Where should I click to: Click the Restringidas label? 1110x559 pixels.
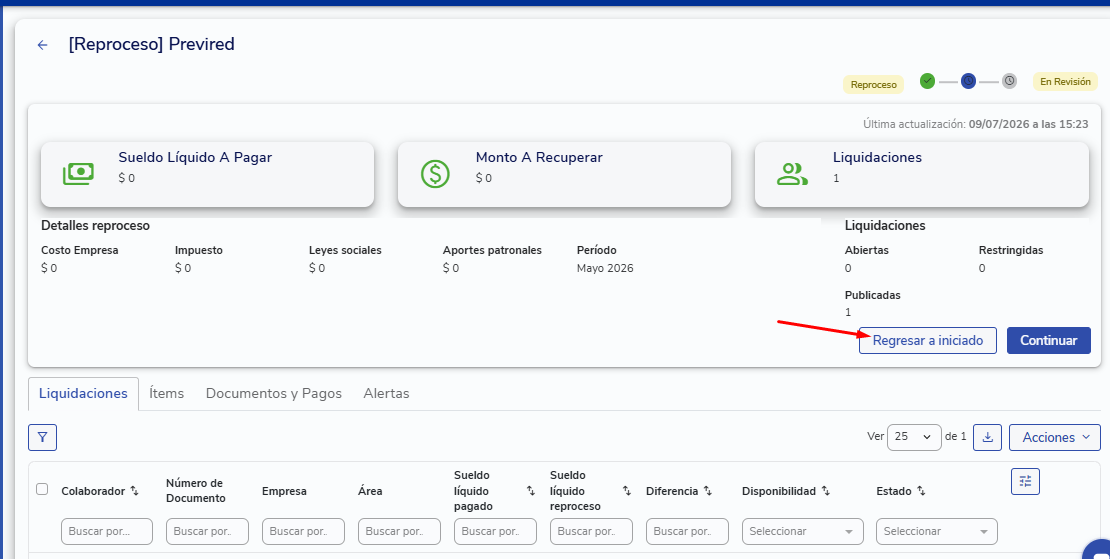point(1011,250)
